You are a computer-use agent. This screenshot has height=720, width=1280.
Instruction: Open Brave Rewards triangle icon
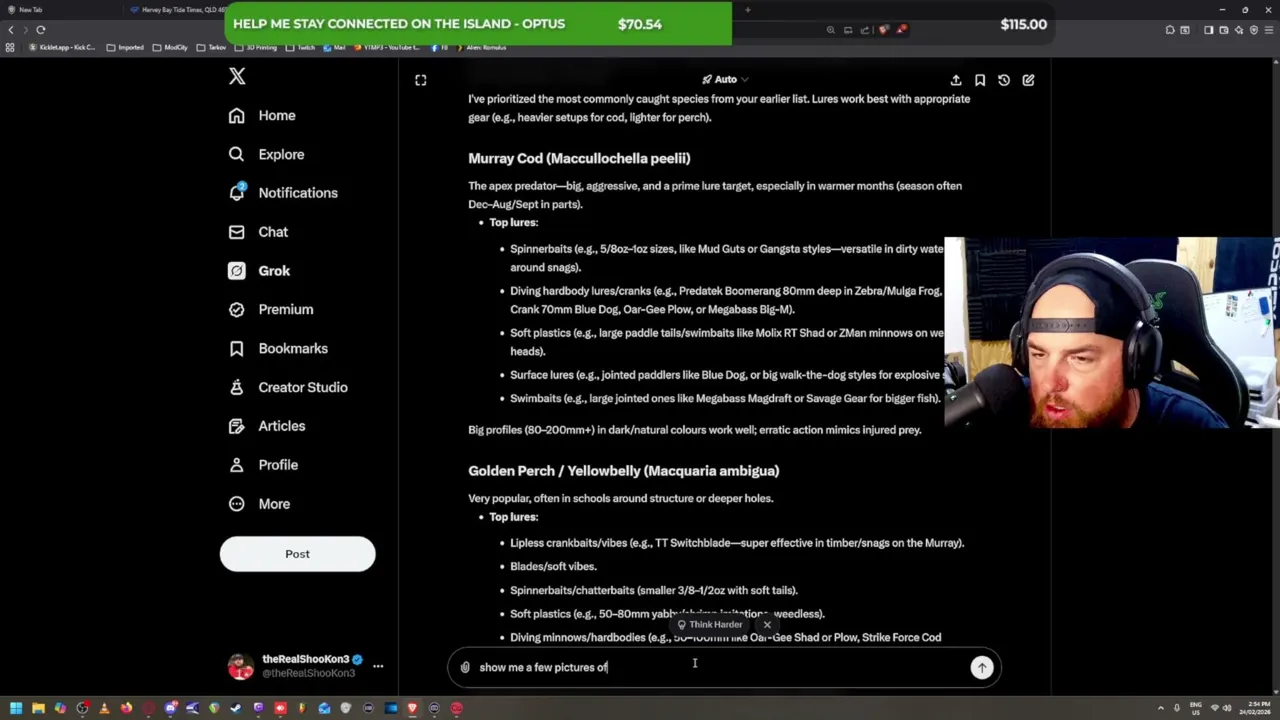point(901,30)
